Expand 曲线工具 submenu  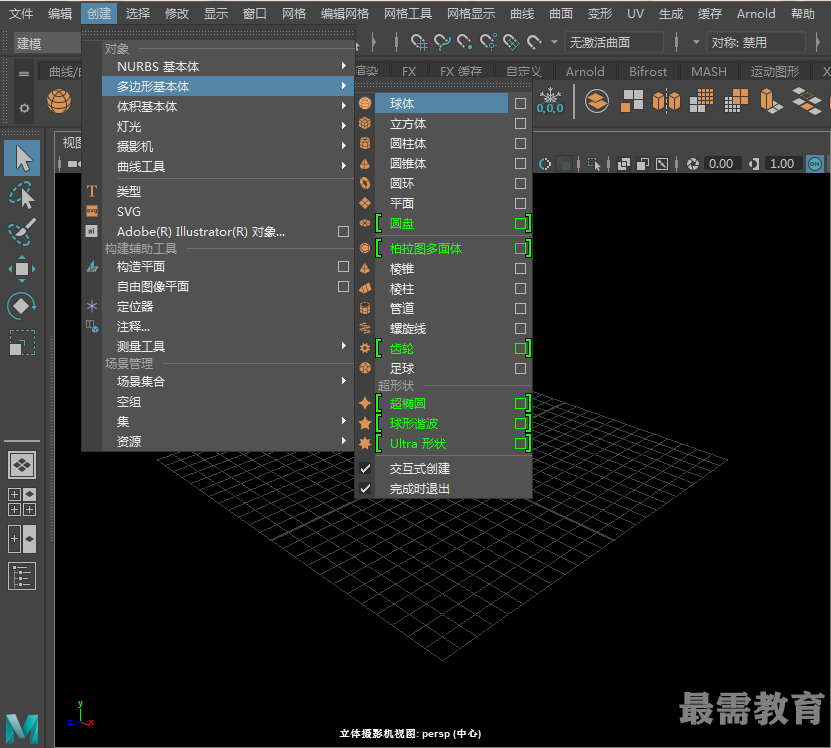(227, 166)
